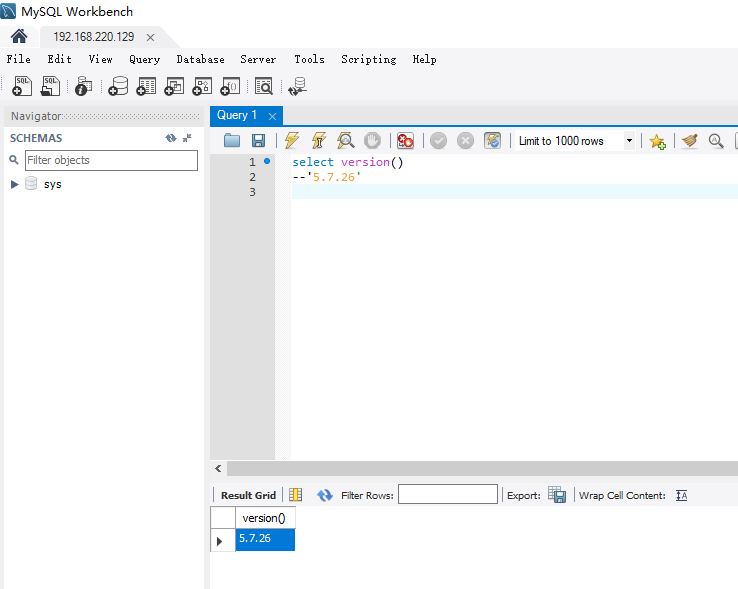Save the query as a favorite snippet

(x=658, y=141)
